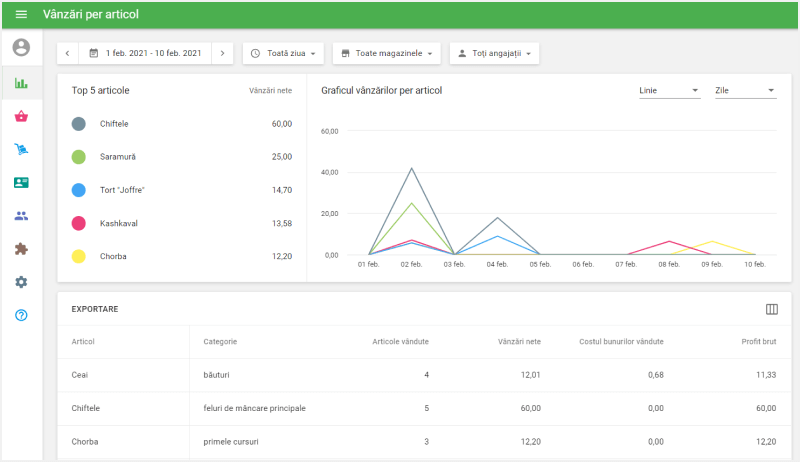Click the 0,68 cost value for Ceai
This screenshot has width=800, height=462.
coord(656,375)
